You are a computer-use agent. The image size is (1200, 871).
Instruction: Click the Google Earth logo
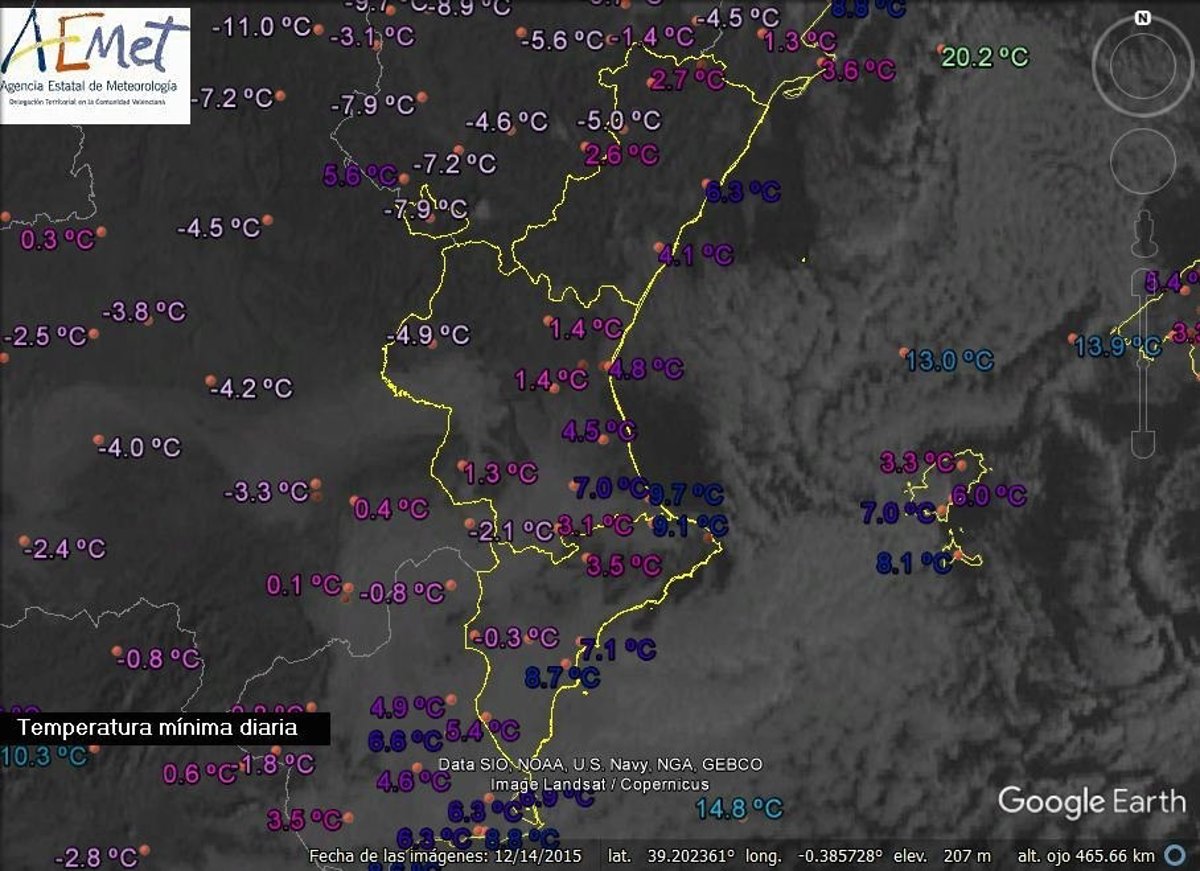[1091, 801]
